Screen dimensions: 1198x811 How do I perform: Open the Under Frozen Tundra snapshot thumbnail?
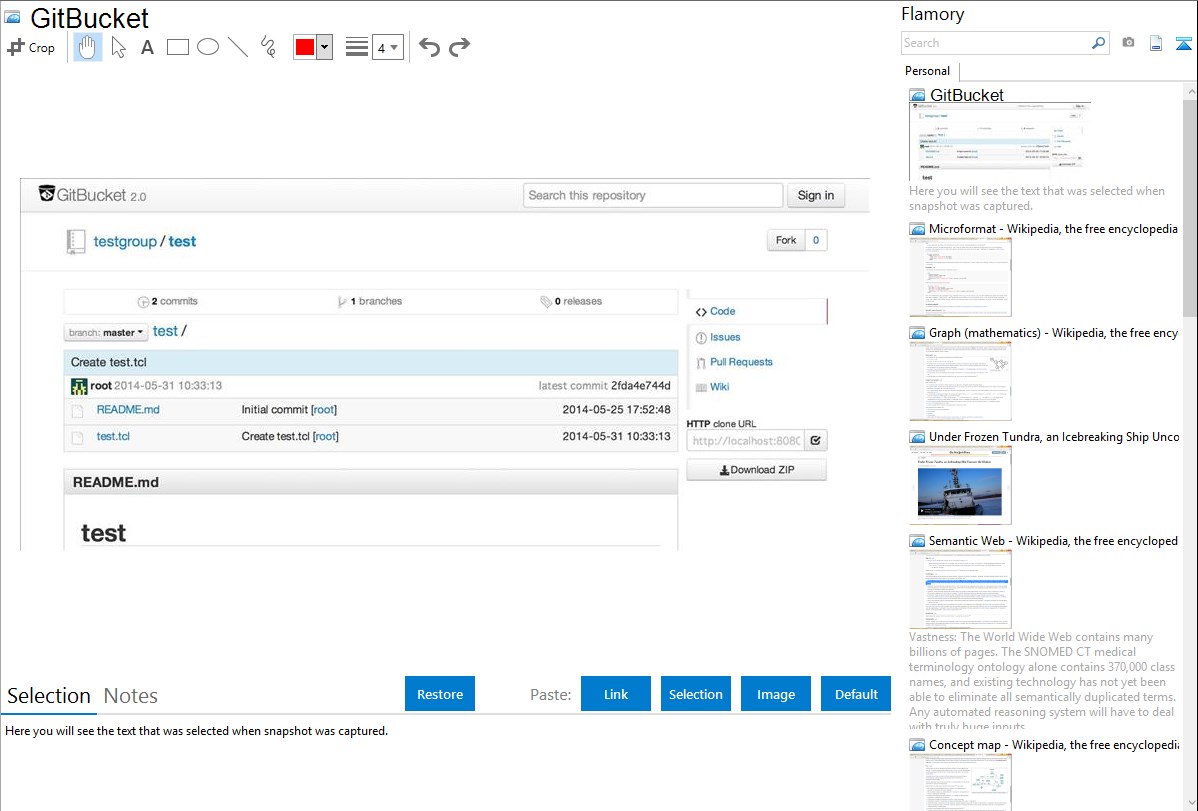[960, 485]
